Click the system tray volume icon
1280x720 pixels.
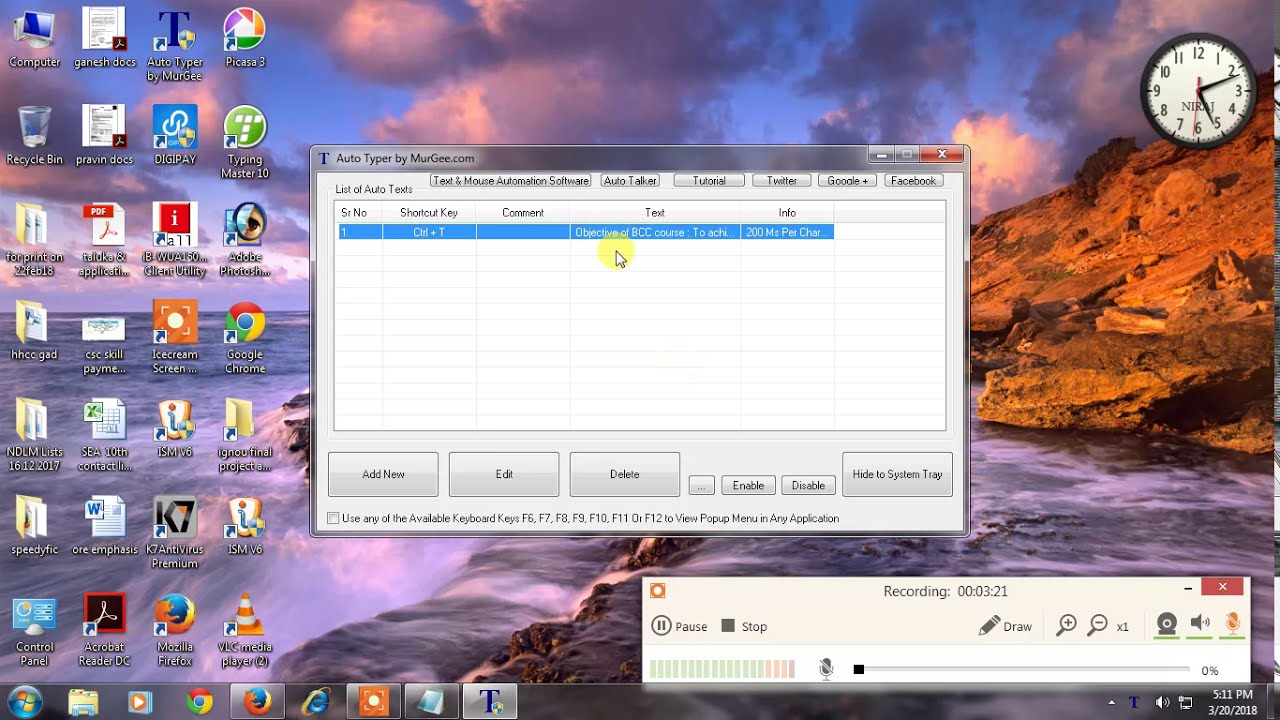click(1162, 702)
